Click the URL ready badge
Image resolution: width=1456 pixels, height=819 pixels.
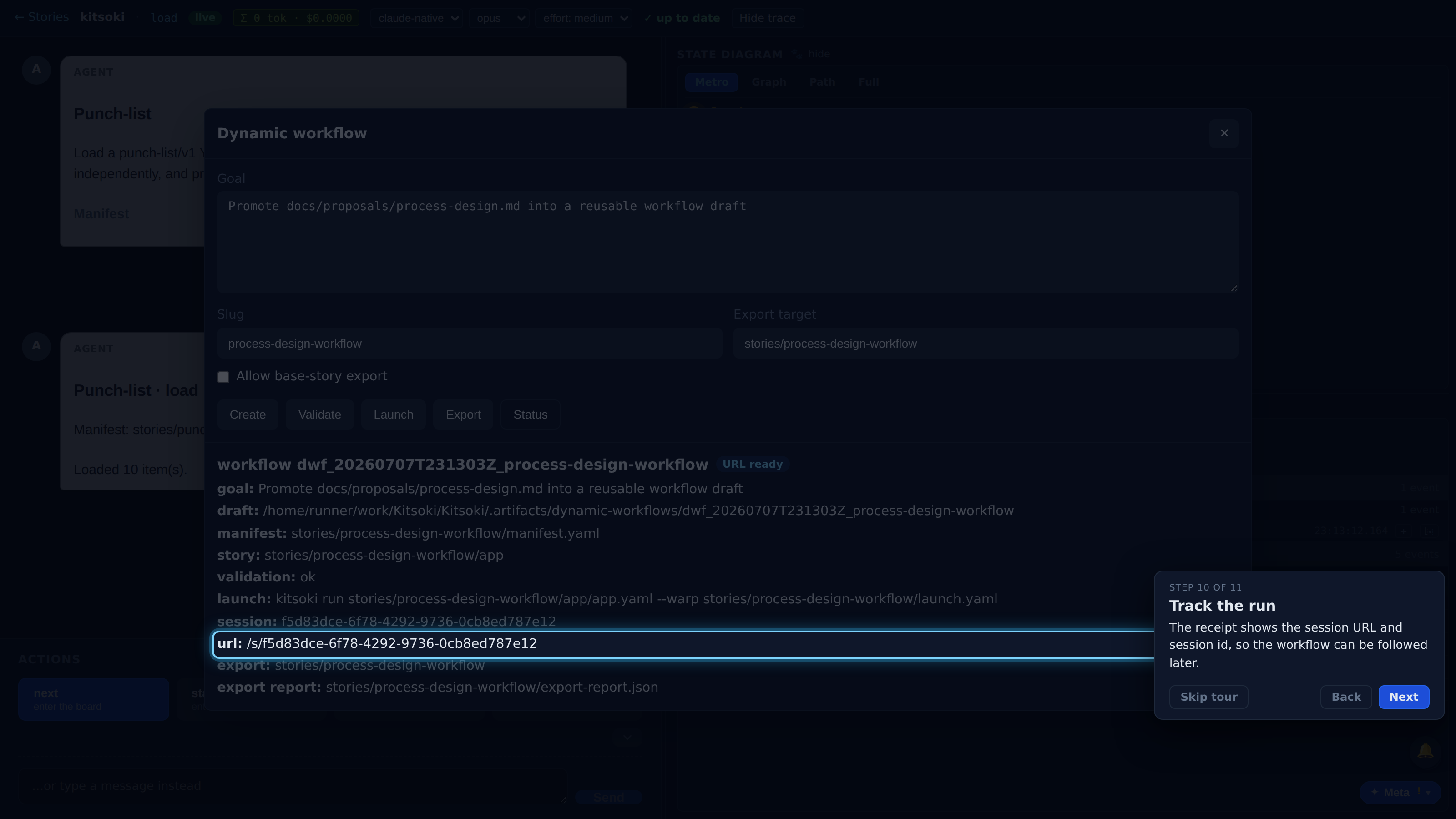coord(752,464)
